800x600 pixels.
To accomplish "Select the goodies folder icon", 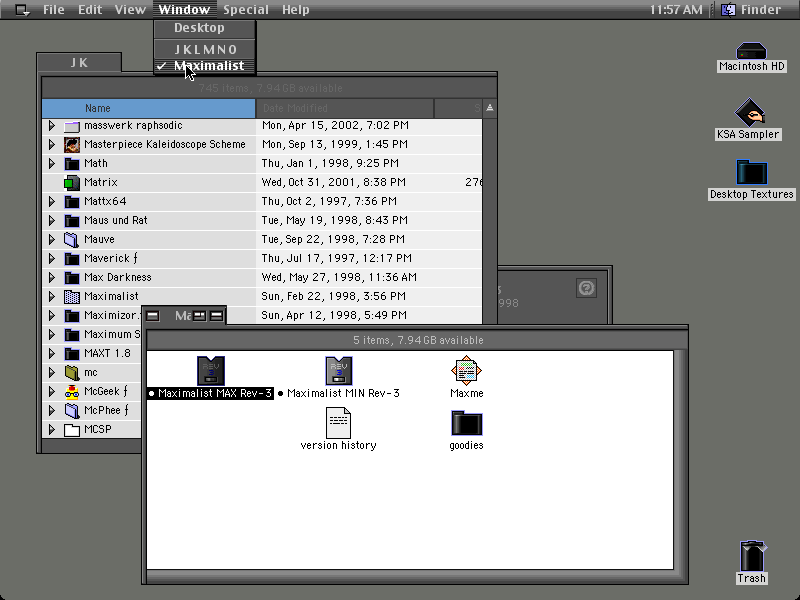I will click(x=466, y=423).
